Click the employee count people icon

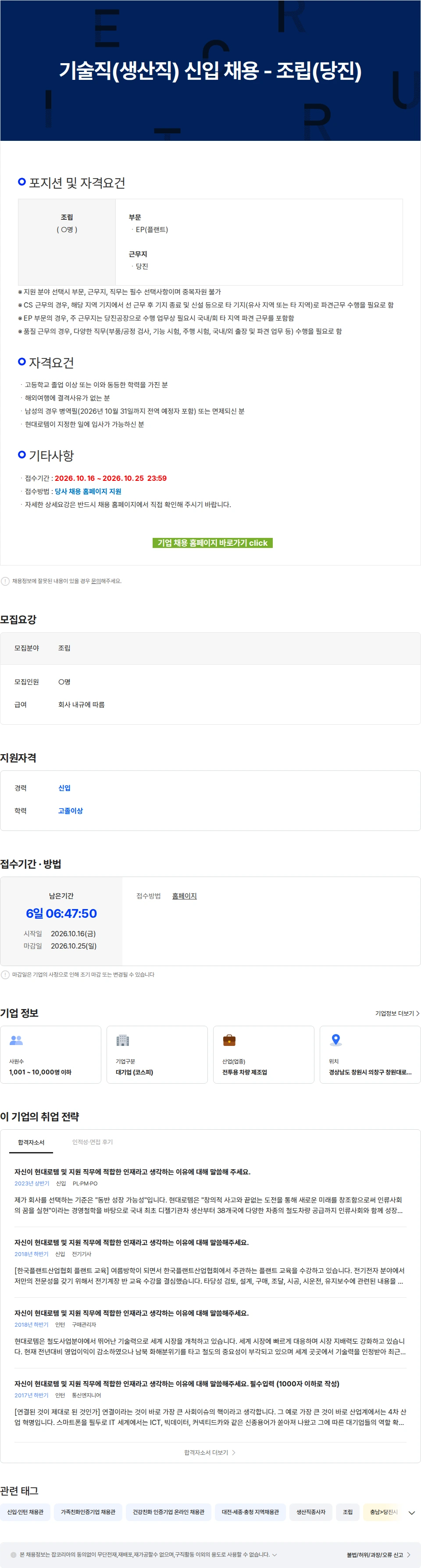coord(16,1040)
